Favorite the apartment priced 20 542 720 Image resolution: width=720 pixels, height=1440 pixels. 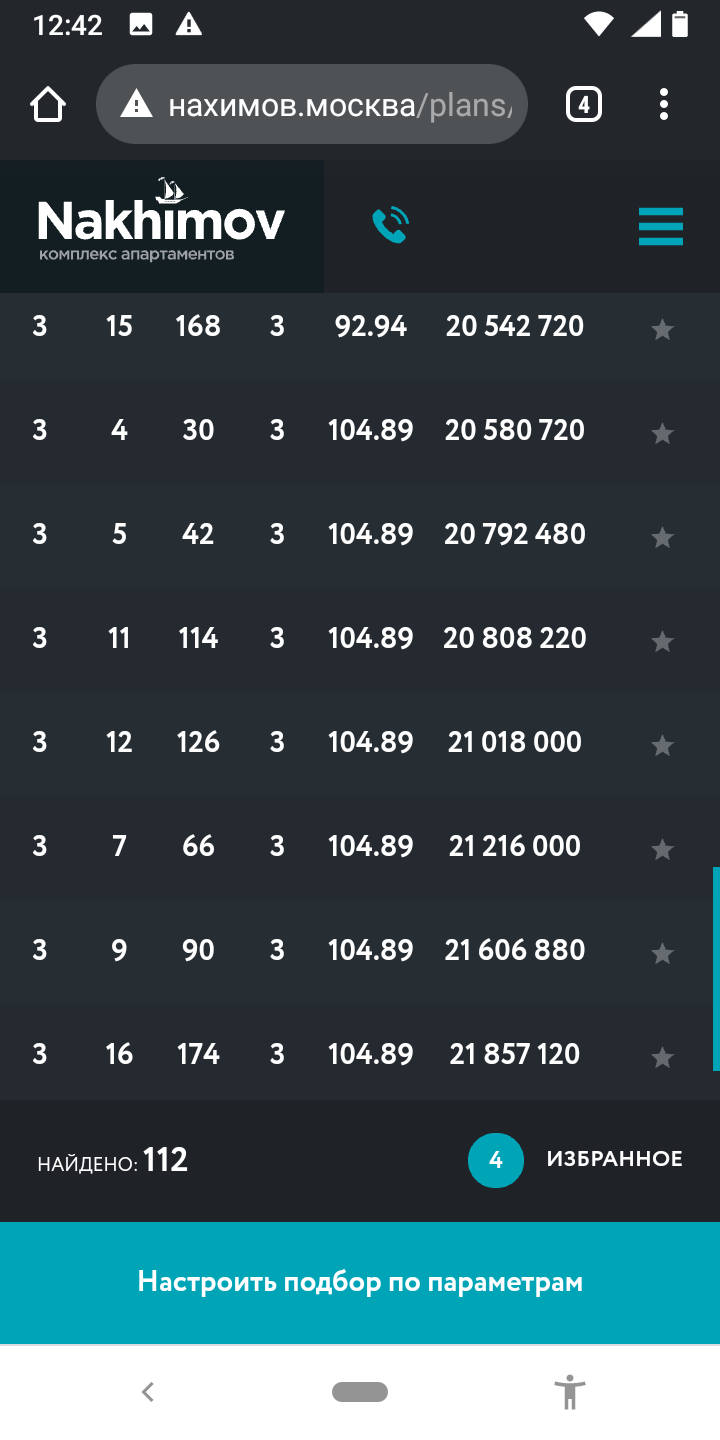[x=662, y=329]
